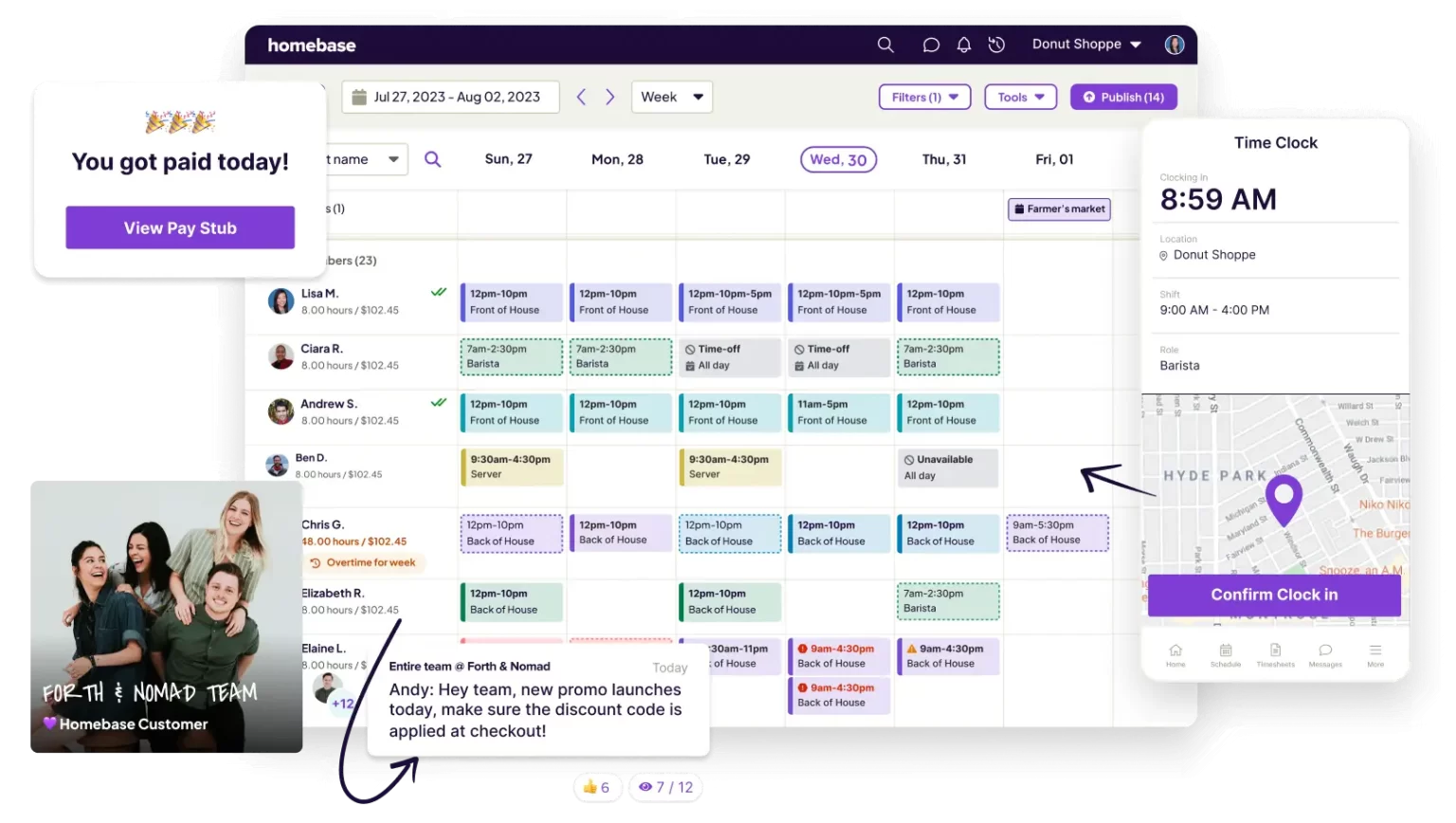
Task: Select the Tue, 29 column header
Action: [x=727, y=159]
